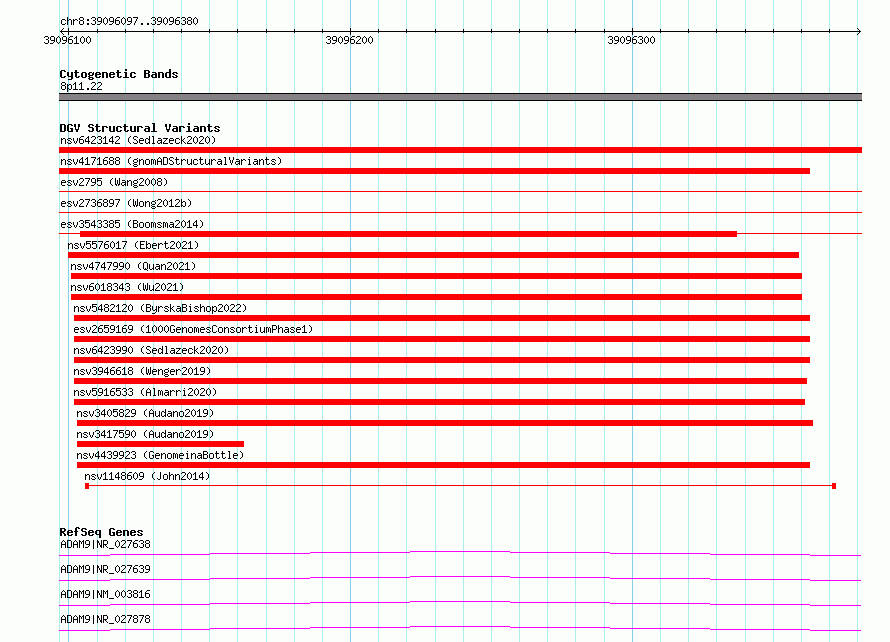
Task: Open ADAM9|NR_027638 transcript label
Action: pos(105,544)
